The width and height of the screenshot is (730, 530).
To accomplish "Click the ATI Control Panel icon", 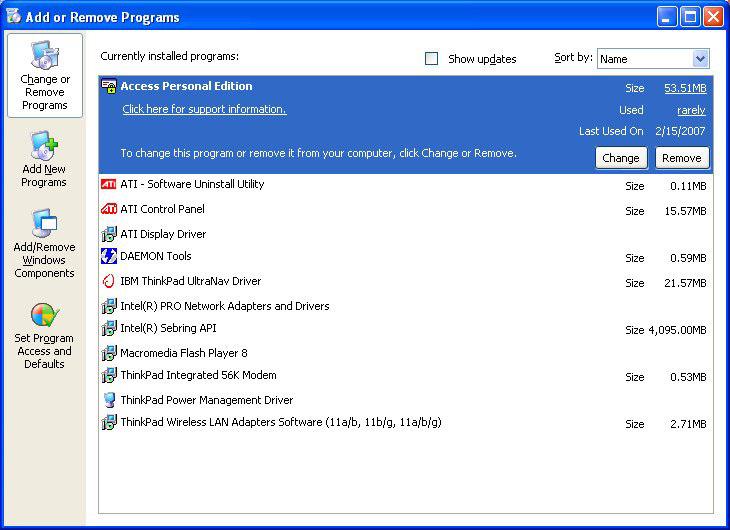I will [109, 209].
